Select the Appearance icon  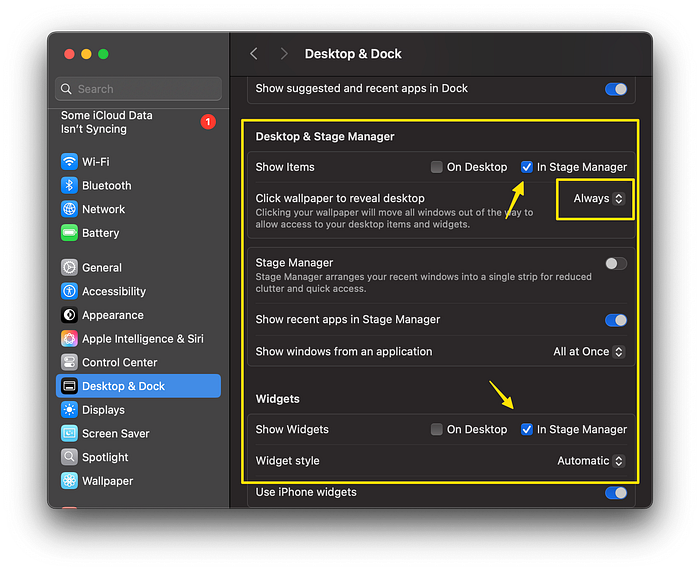pyautogui.click(x=69, y=315)
